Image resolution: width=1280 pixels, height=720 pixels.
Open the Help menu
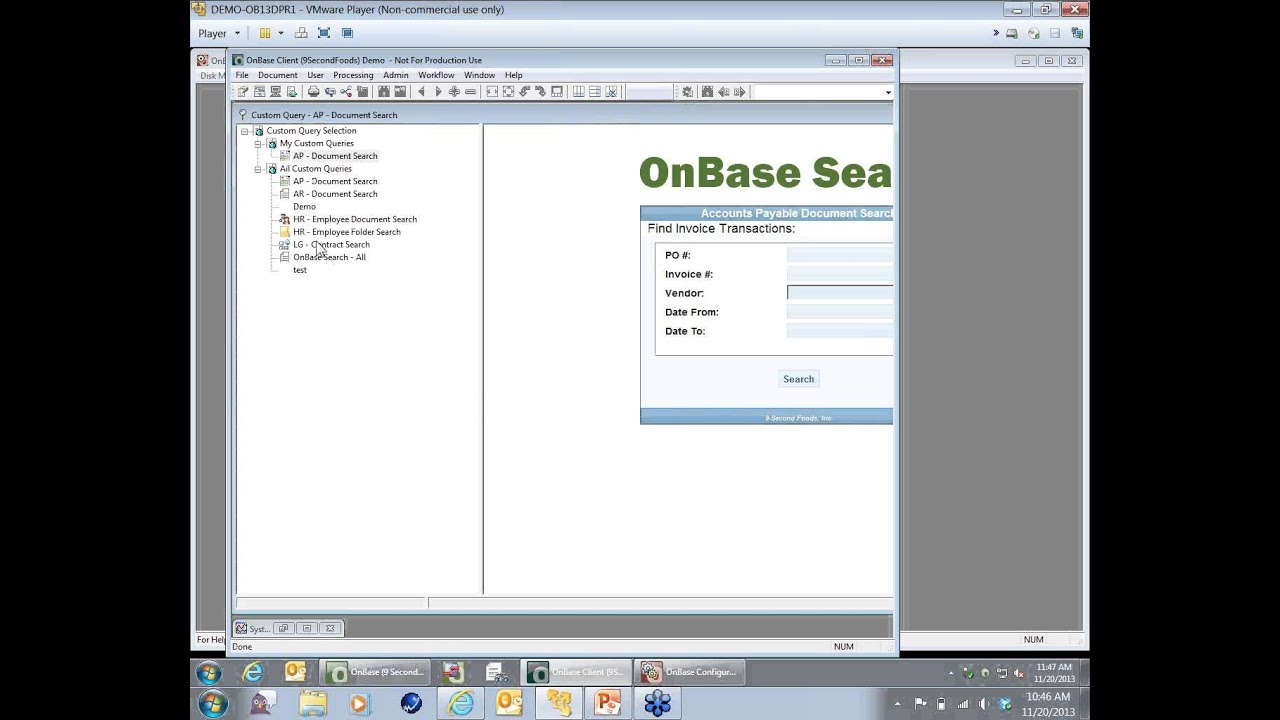click(513, 75)
